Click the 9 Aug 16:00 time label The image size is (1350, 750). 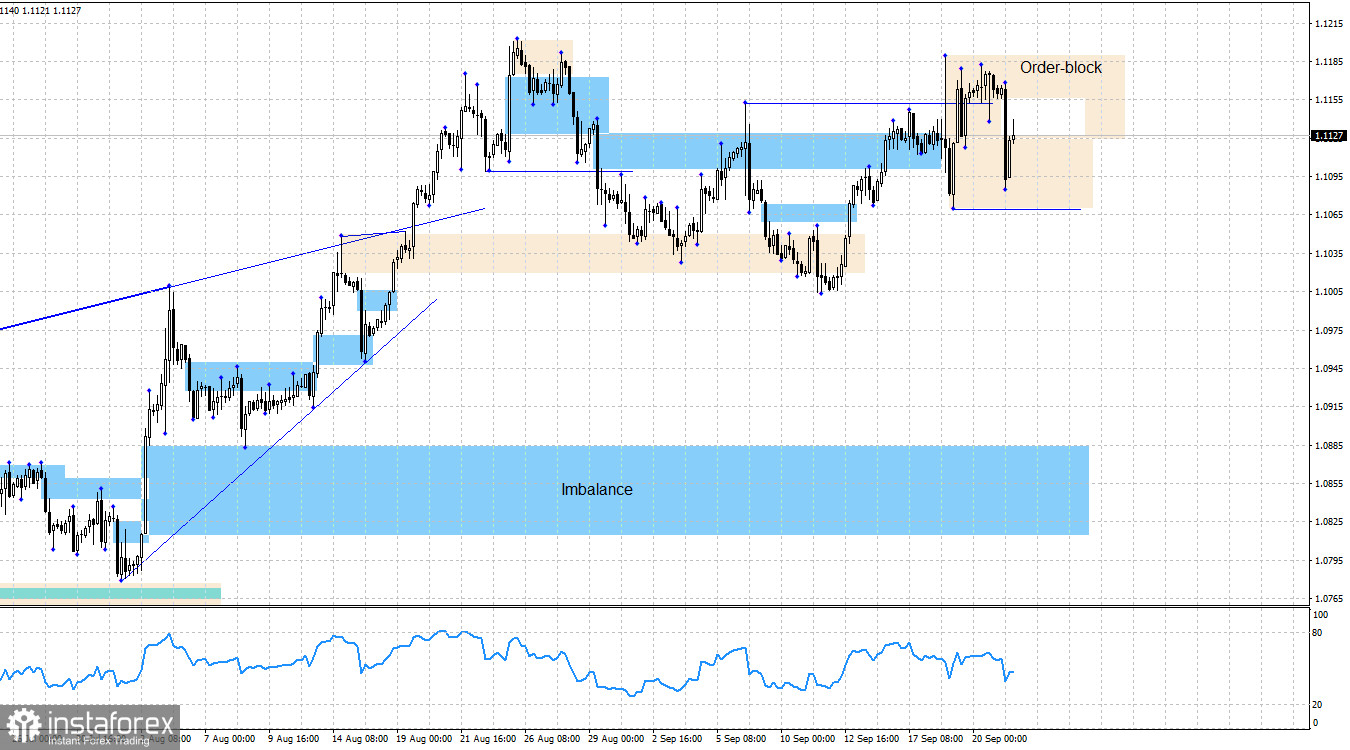295,739
